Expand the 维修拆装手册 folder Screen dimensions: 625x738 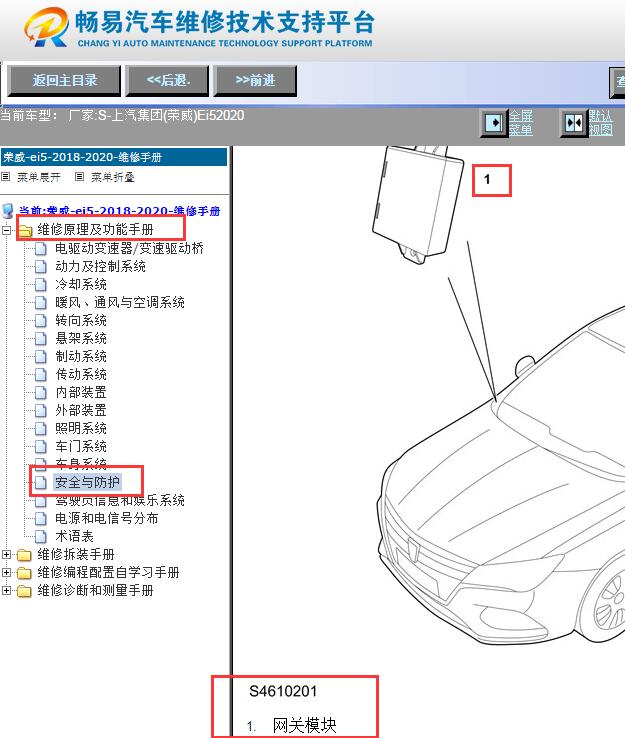[x=6, y=554]
